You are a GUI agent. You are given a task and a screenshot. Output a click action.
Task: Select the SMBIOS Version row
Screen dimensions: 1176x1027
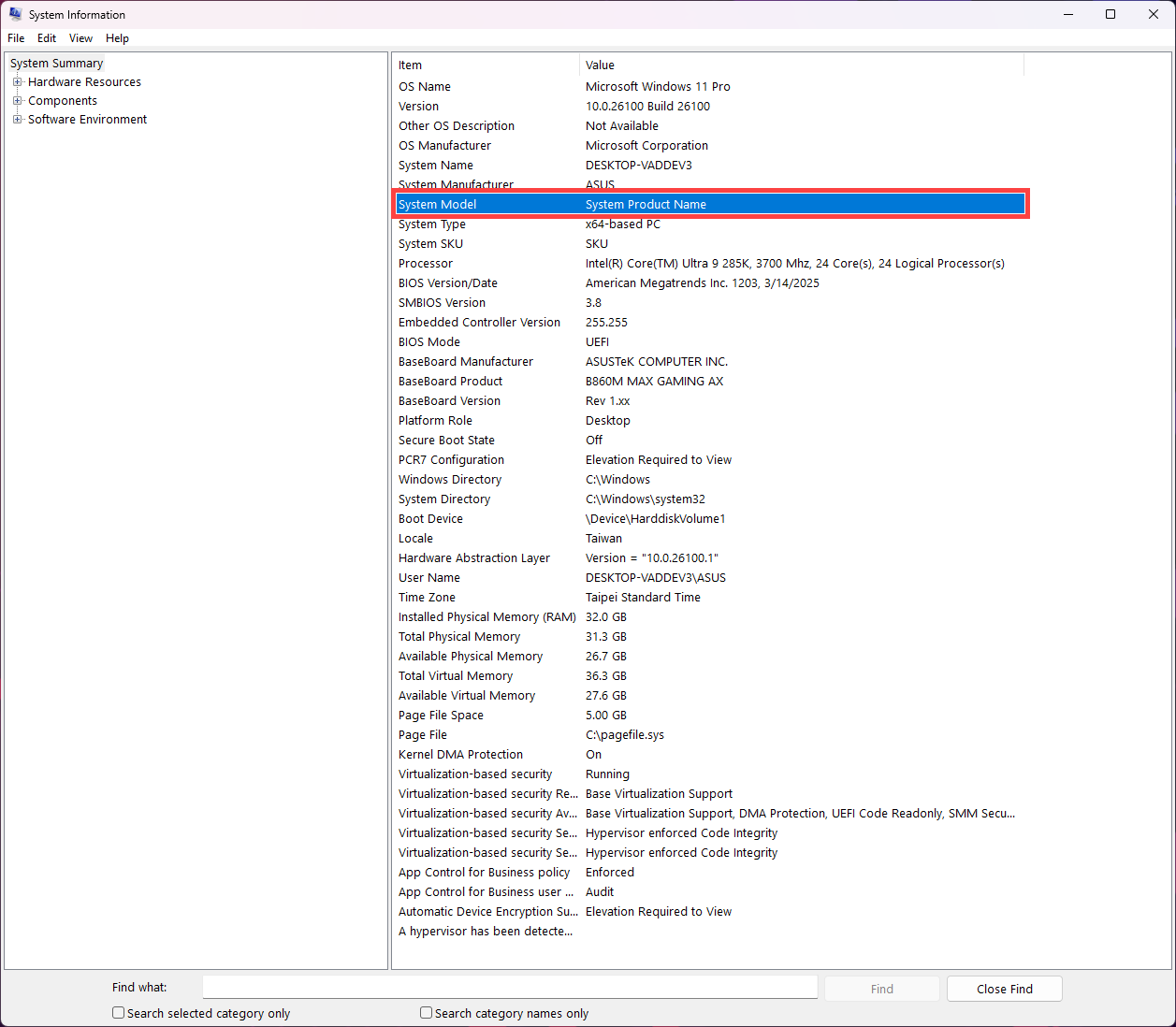click(x=709, y=303)
